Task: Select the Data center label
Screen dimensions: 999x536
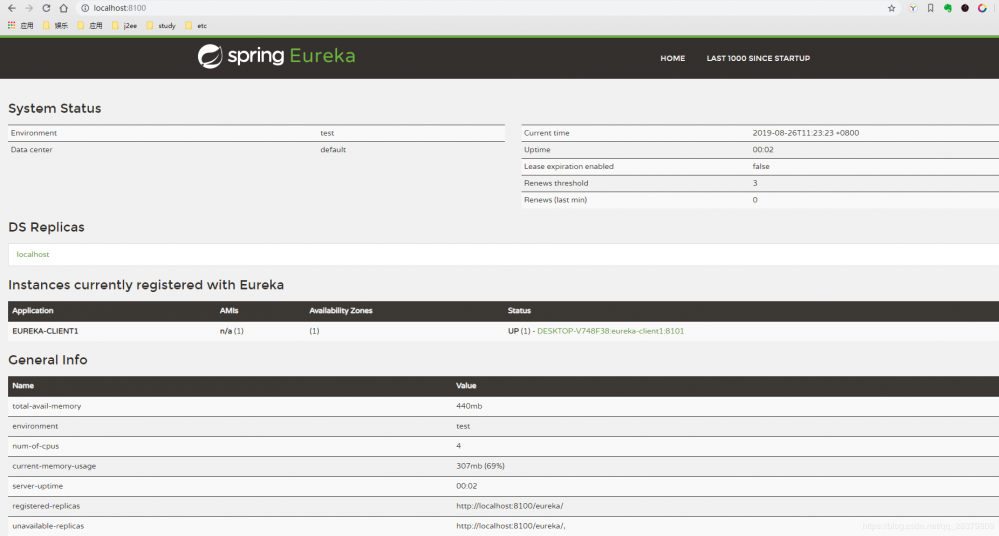Action: (31, 150)
